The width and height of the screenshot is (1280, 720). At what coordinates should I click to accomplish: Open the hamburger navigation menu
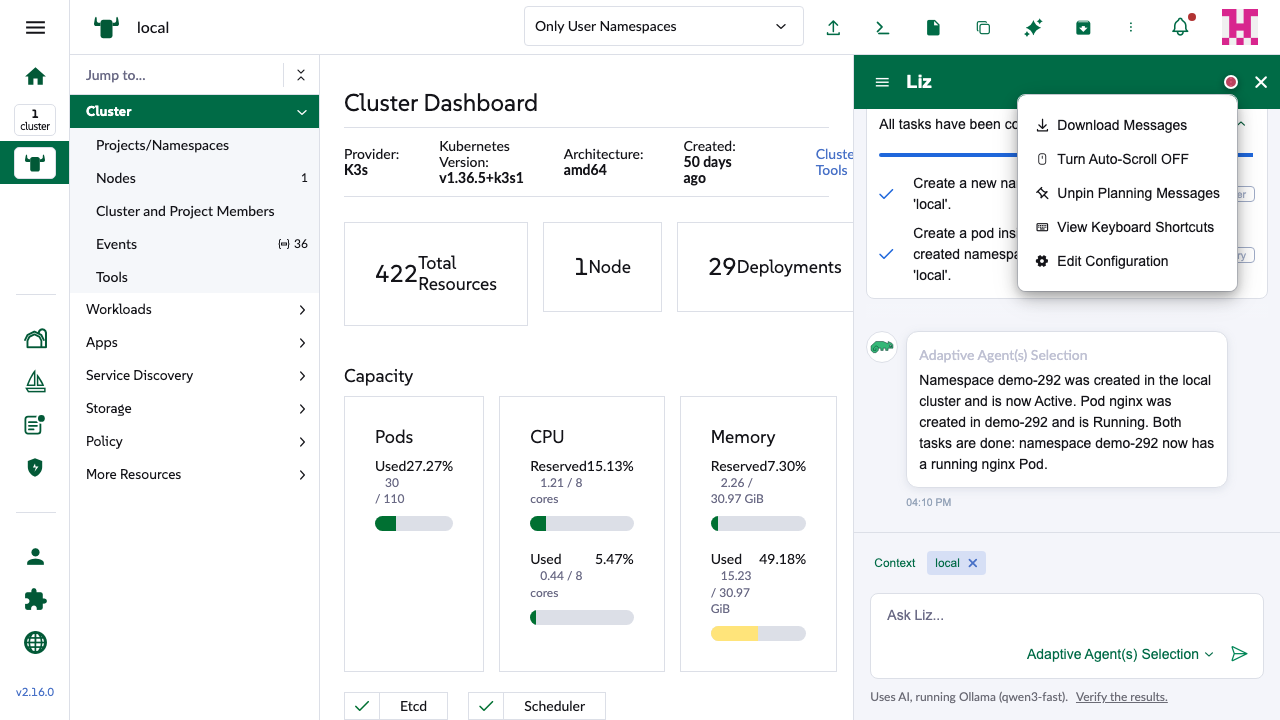pyautogui.click(x=35, y=27)
